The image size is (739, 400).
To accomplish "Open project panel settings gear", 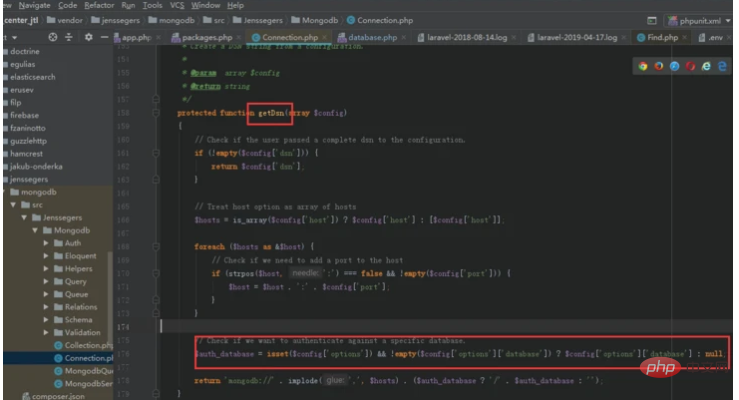I will pos(89,37).
